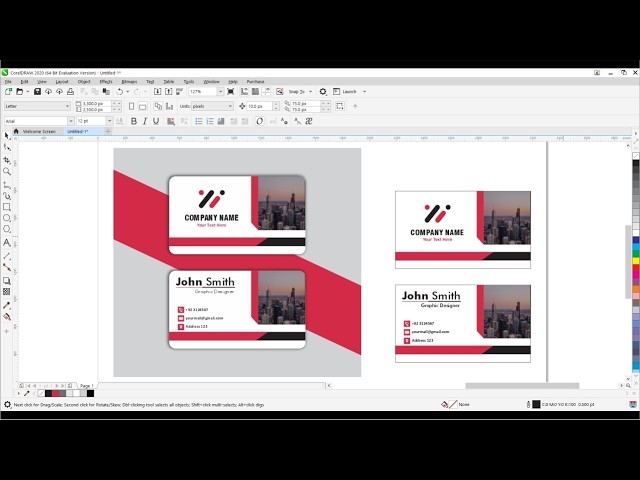
Task: Toggle Italic text formatting
Action: click(x=144, y=121)
